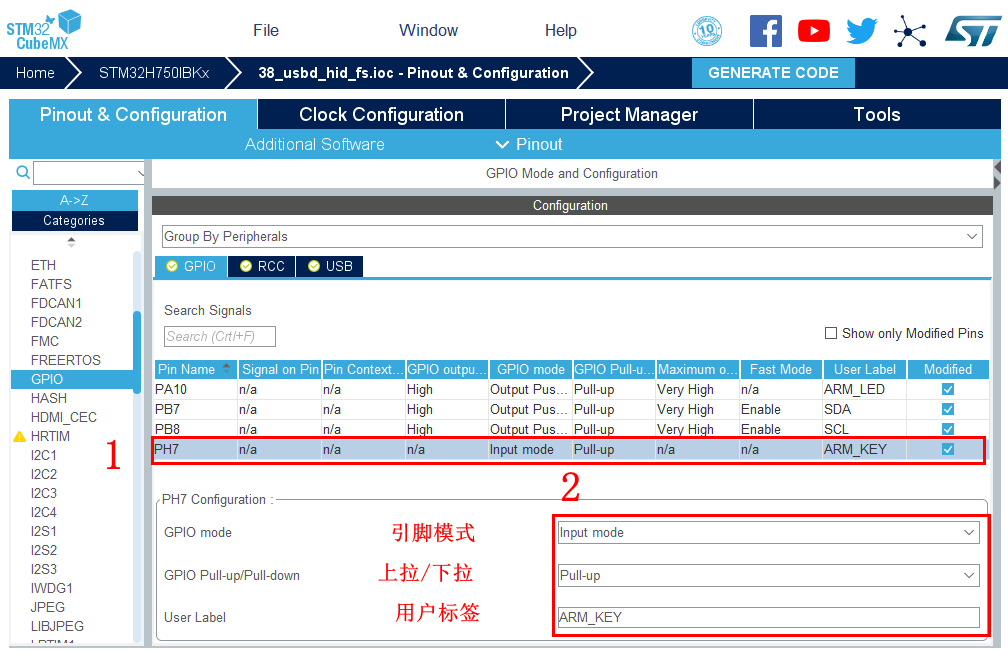Screen dimensions: 1008x652
Task: Enable Show only Modified Pins checkbox
Action: coord(831,333)
